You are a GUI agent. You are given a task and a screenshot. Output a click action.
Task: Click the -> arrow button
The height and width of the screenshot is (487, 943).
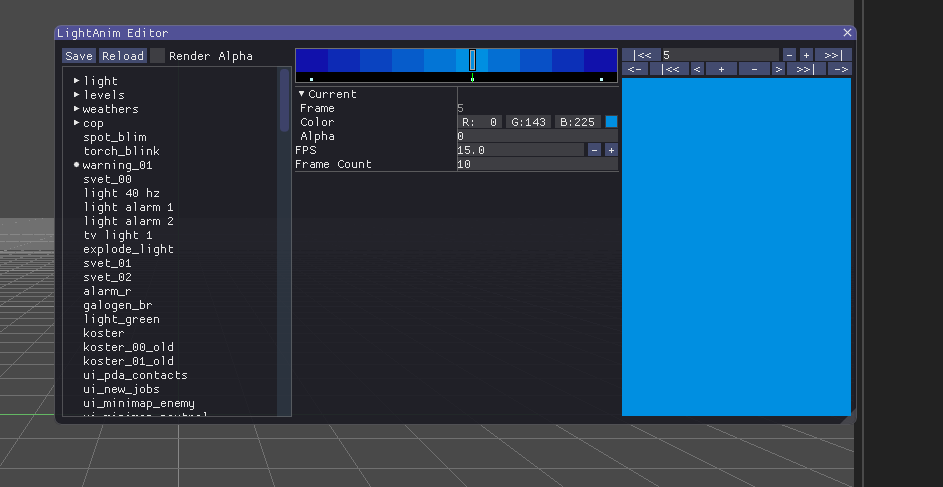839,69
